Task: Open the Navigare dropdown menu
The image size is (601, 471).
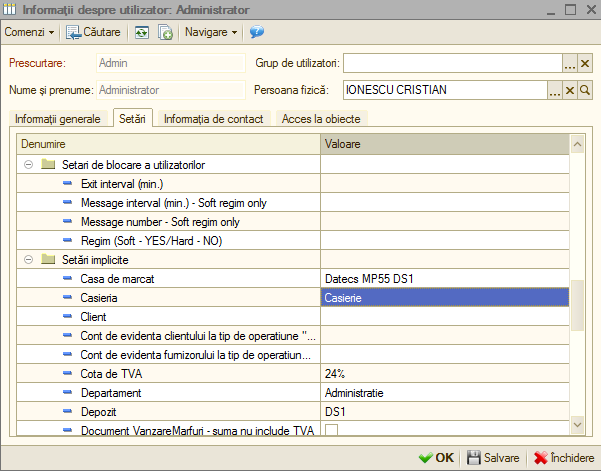Action: (211, 32)
